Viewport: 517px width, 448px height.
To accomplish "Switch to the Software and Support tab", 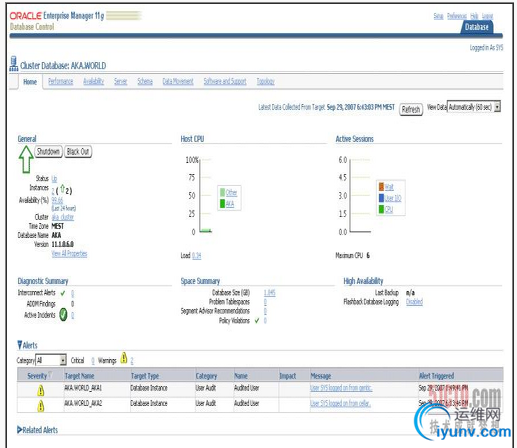I will [x=225, y=81].
